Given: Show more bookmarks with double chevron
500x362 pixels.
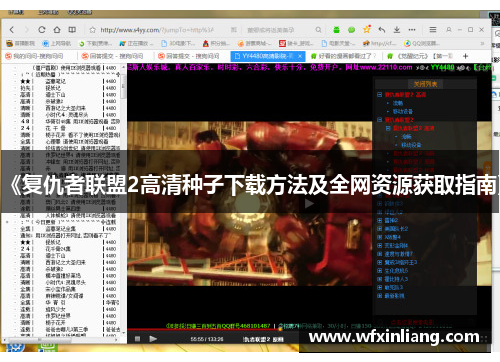Looking at the screenshot, I should click(x=482, y=43).
